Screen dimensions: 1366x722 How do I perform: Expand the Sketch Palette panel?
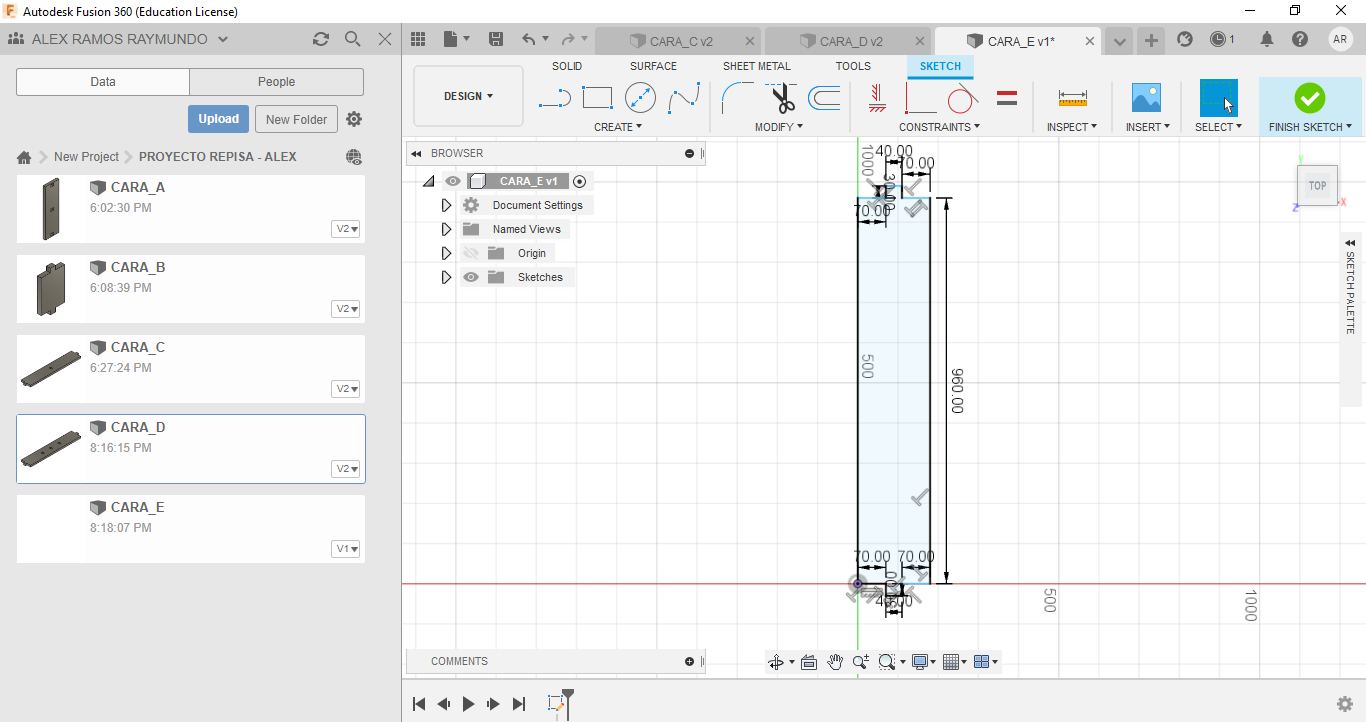pyautogui.click(x=1350, y=243)
